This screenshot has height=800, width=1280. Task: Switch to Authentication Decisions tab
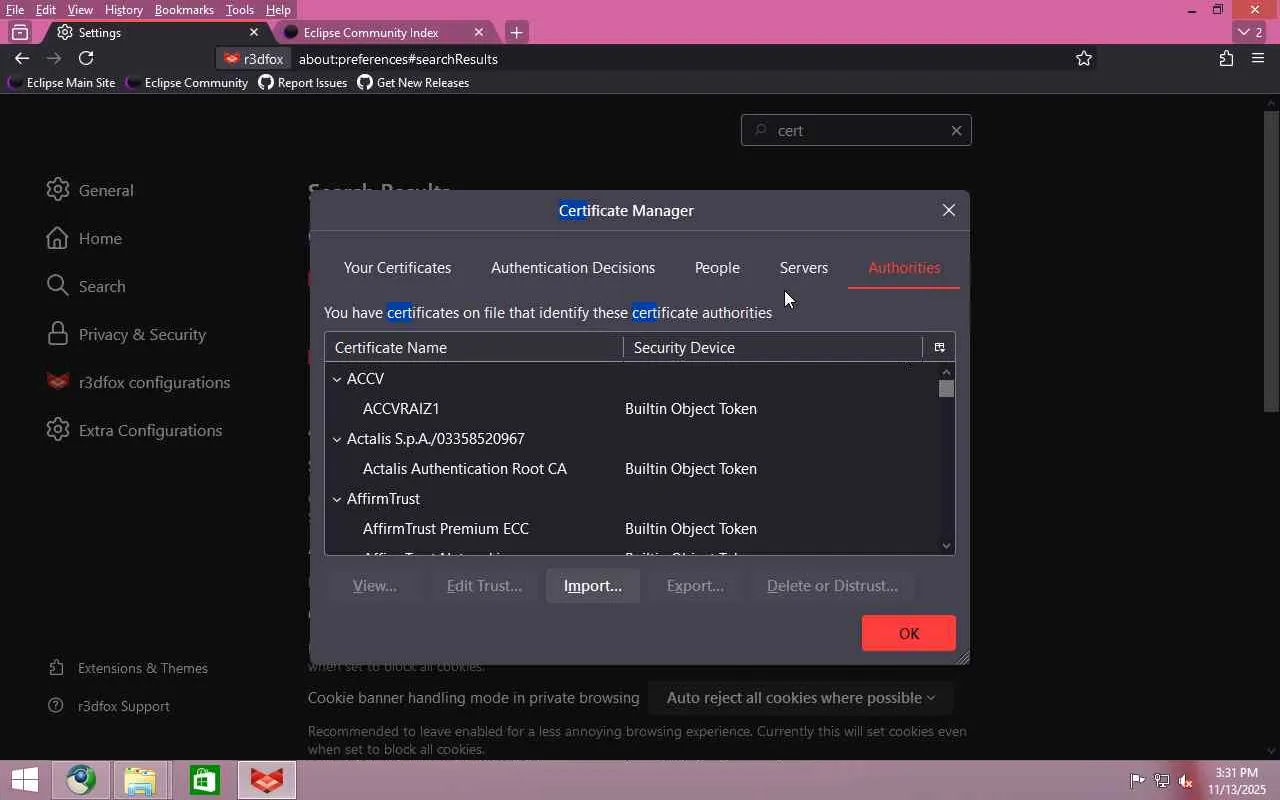coord(573,268)
